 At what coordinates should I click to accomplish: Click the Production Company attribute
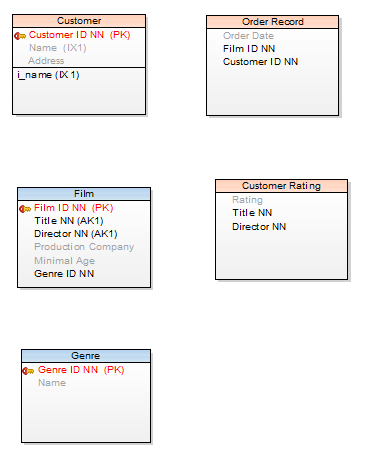84,247
